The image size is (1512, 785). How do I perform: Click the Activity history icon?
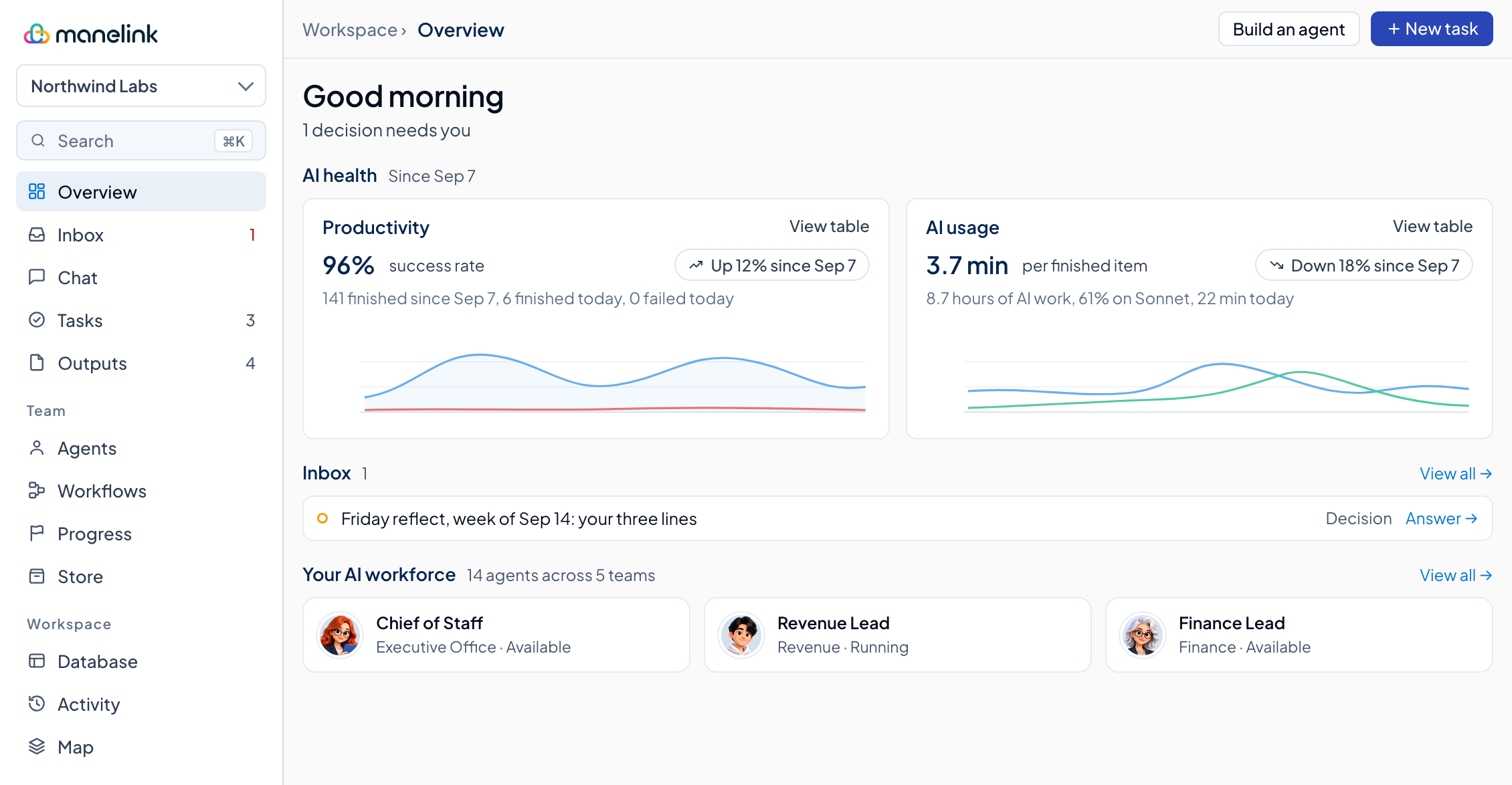[37, 704]
